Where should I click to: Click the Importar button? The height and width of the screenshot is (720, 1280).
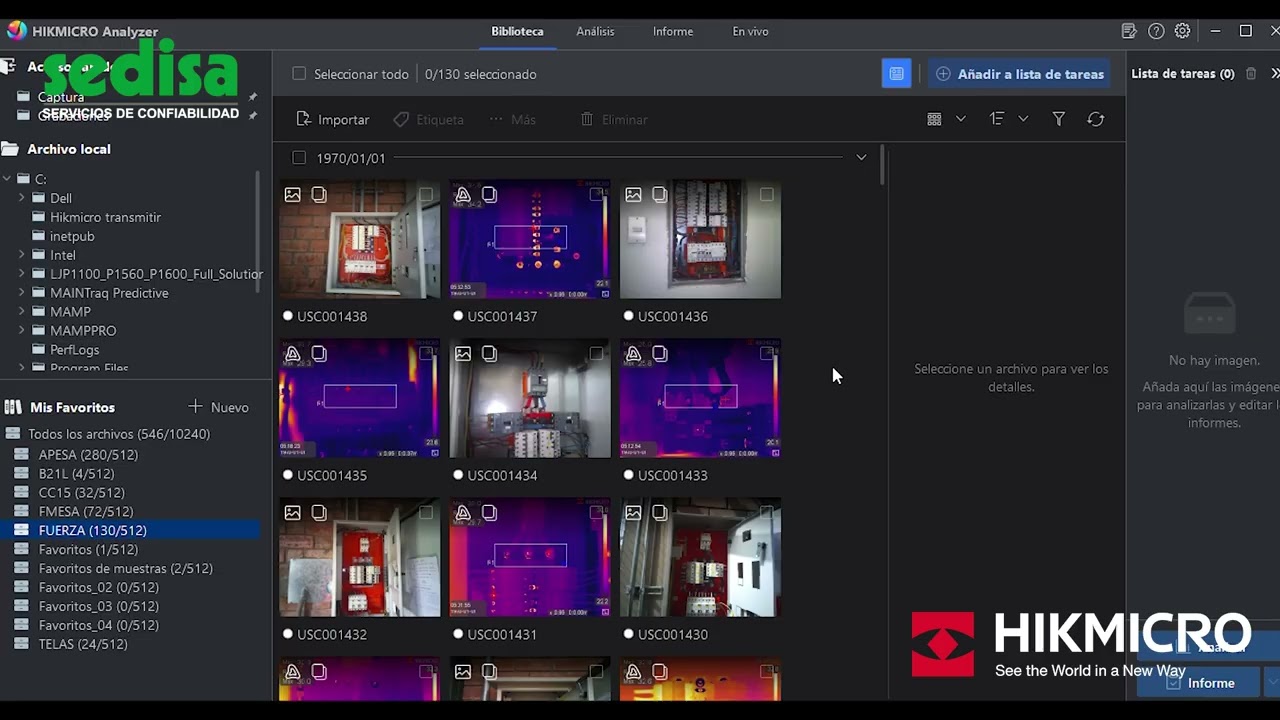[333, 119]
